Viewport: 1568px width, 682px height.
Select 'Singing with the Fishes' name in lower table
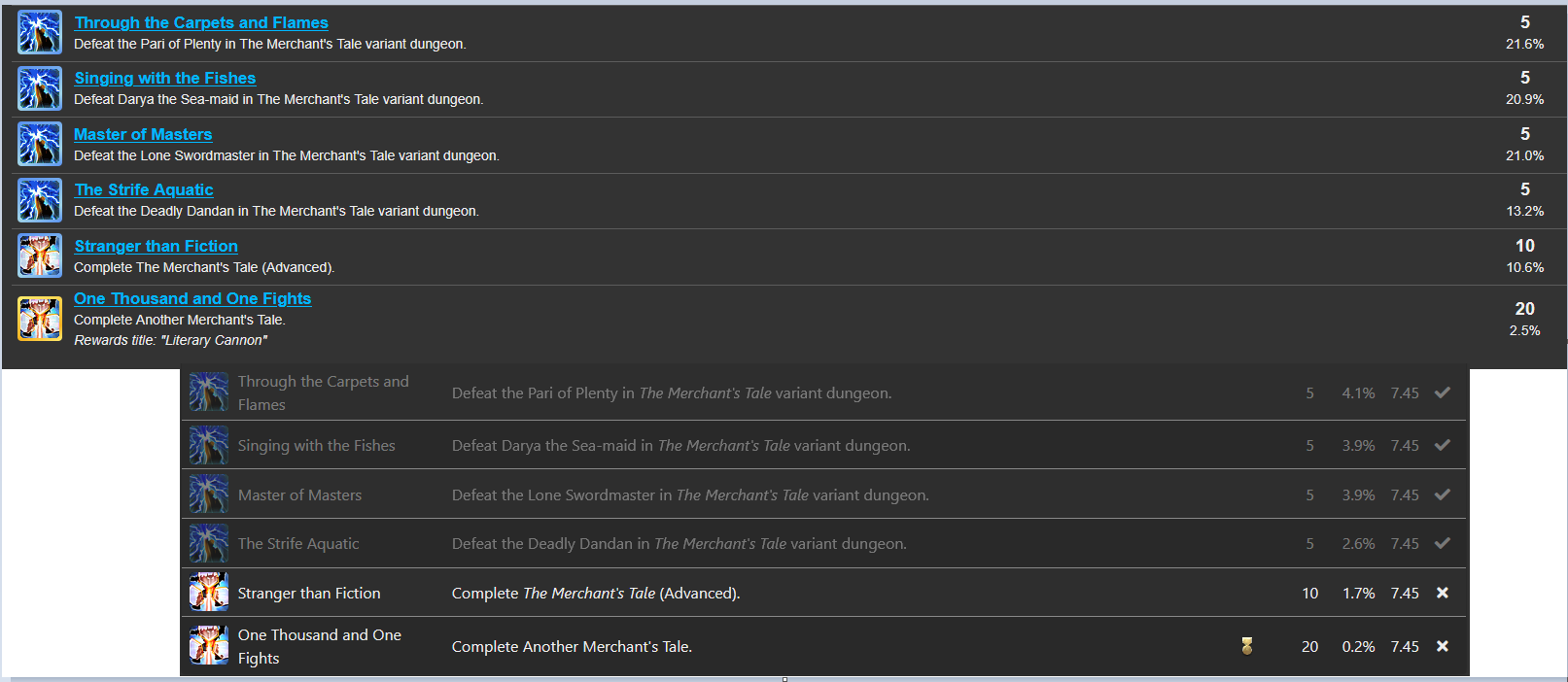(317, 445)
